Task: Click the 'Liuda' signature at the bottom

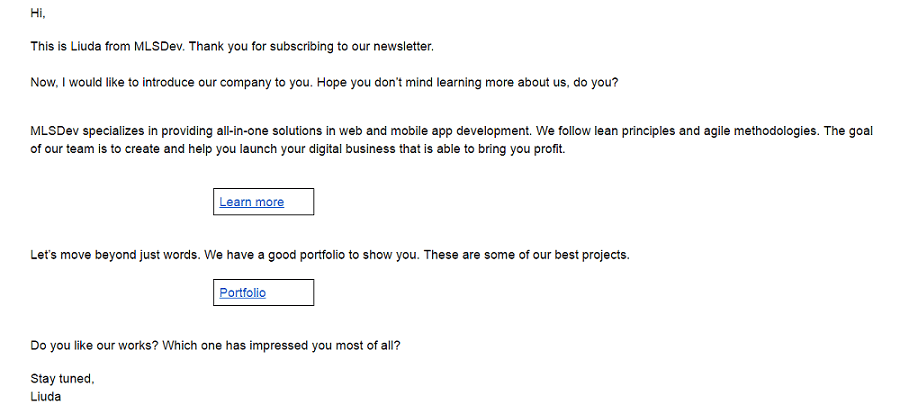Action: pos(45,396)
